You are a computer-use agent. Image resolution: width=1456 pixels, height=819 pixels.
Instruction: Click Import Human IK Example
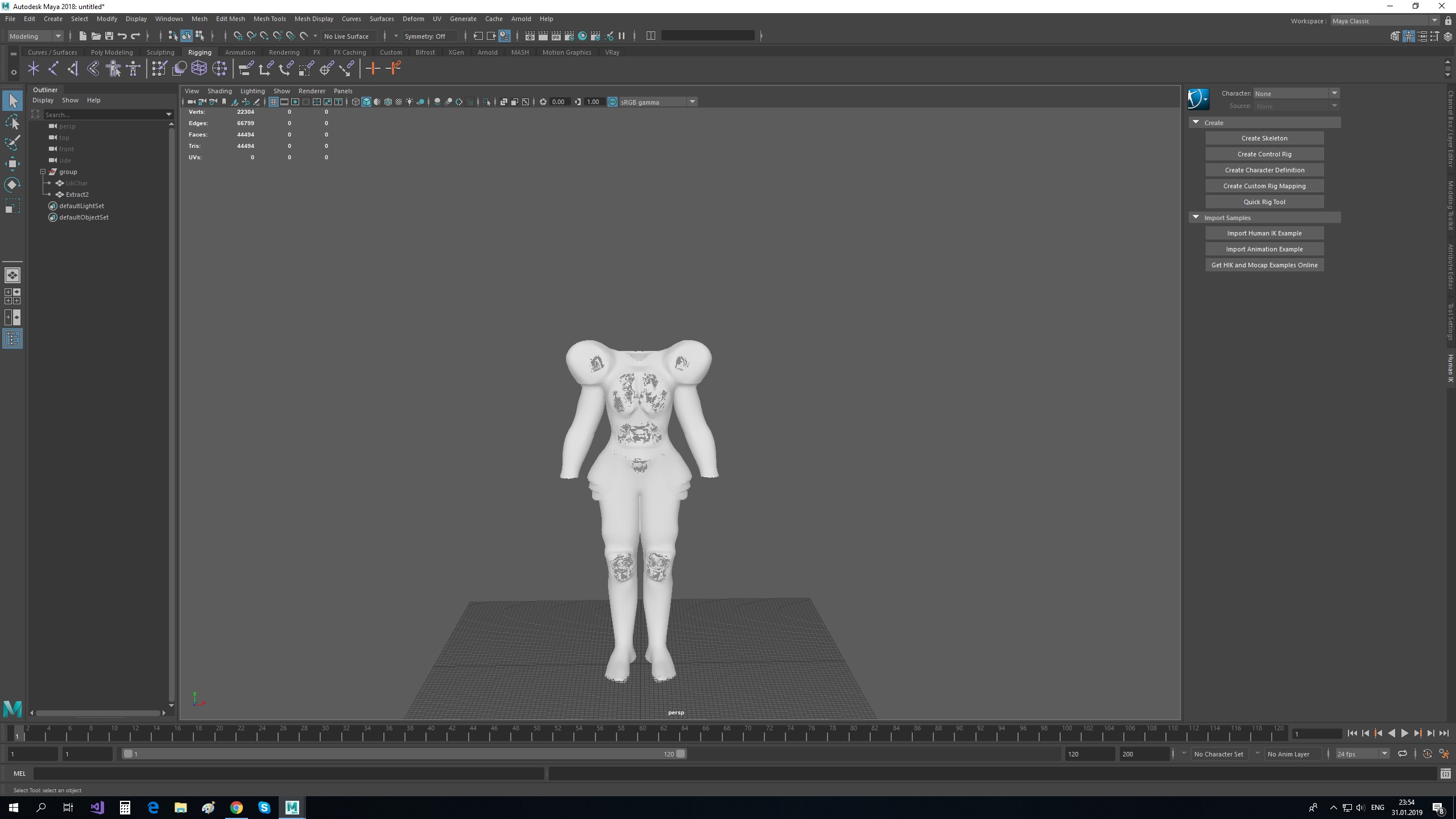click(x=1264, y=233)
